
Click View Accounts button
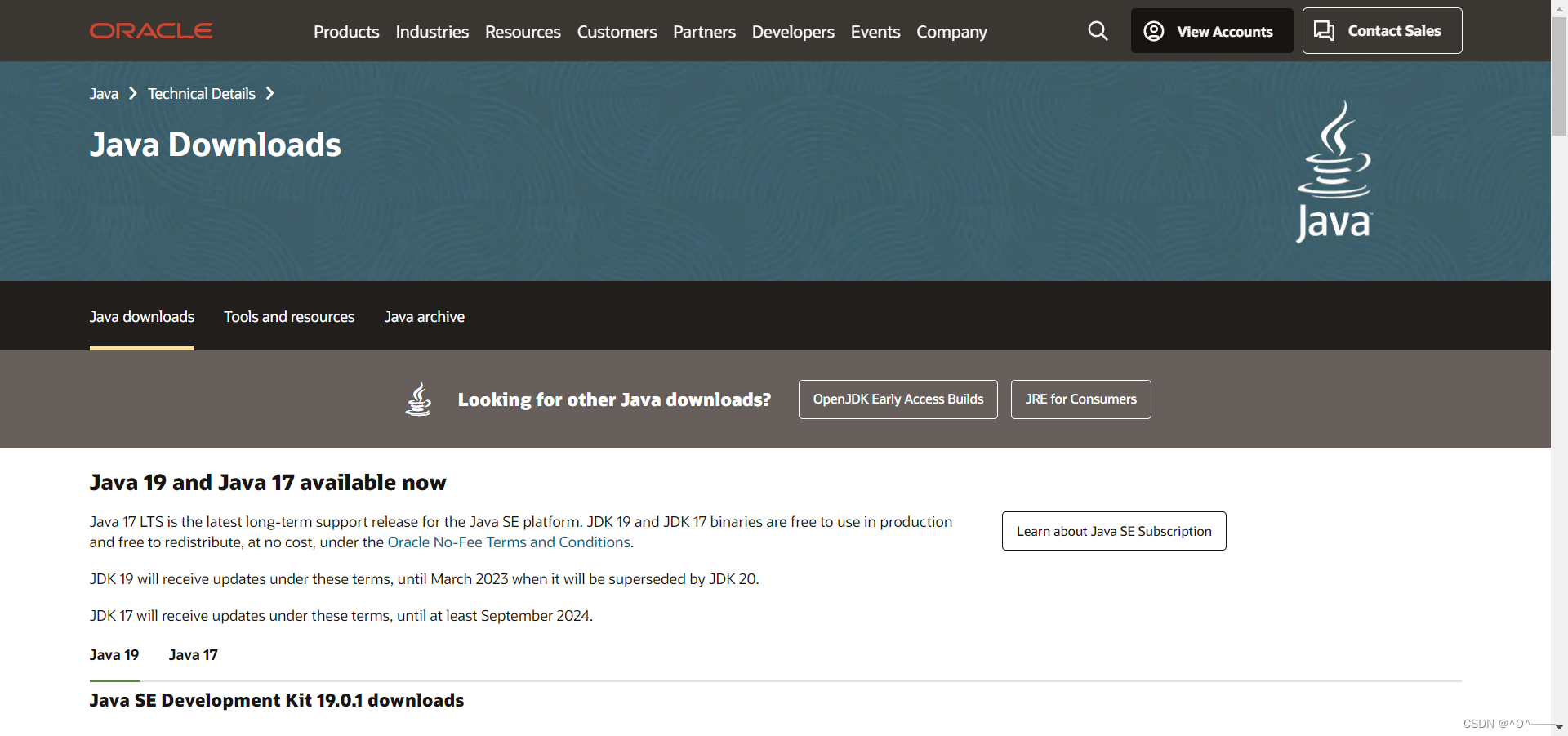1212,31
